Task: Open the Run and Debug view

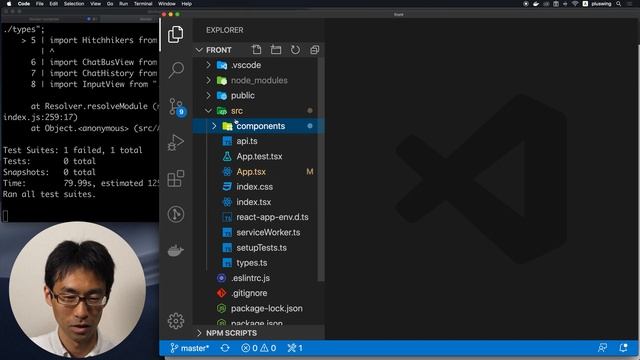Action: (x=176, y=142)
